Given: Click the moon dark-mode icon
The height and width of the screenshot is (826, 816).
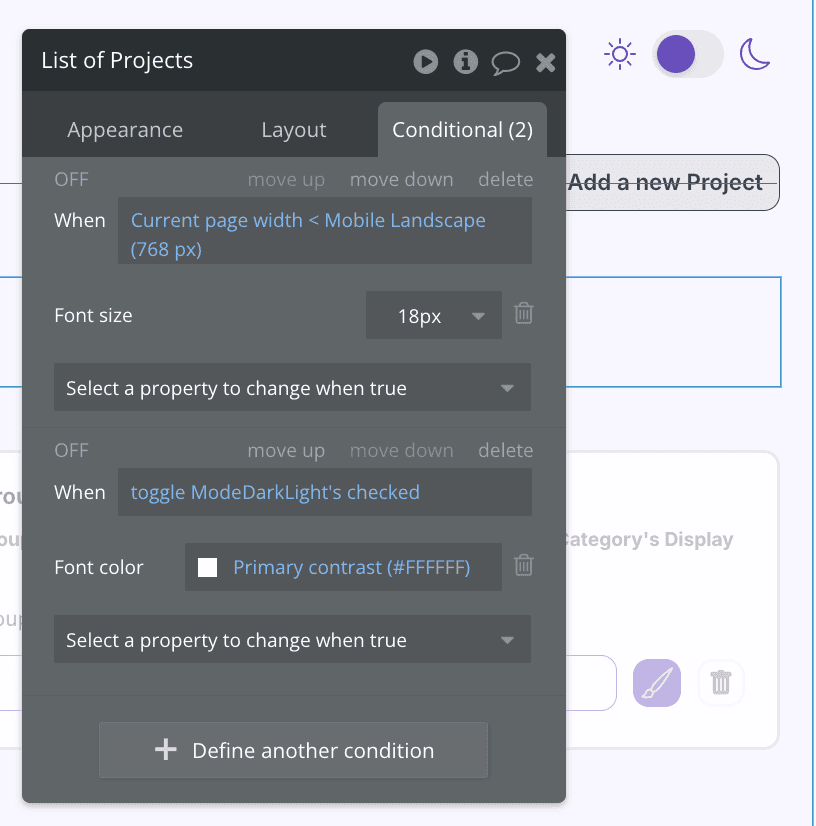Looking at the screenshot, I should (754, 54).
